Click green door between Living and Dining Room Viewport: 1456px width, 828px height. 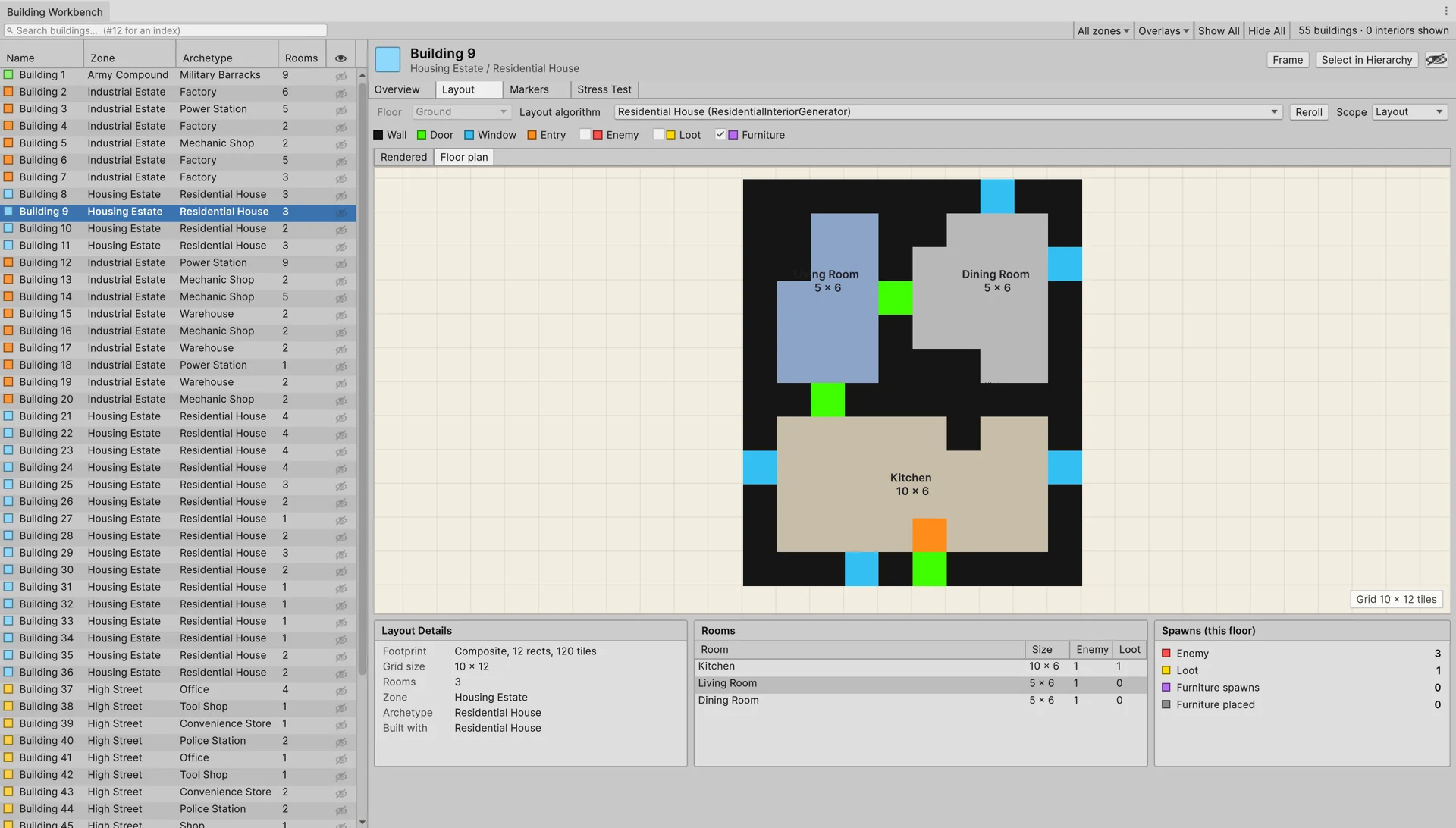895,298
